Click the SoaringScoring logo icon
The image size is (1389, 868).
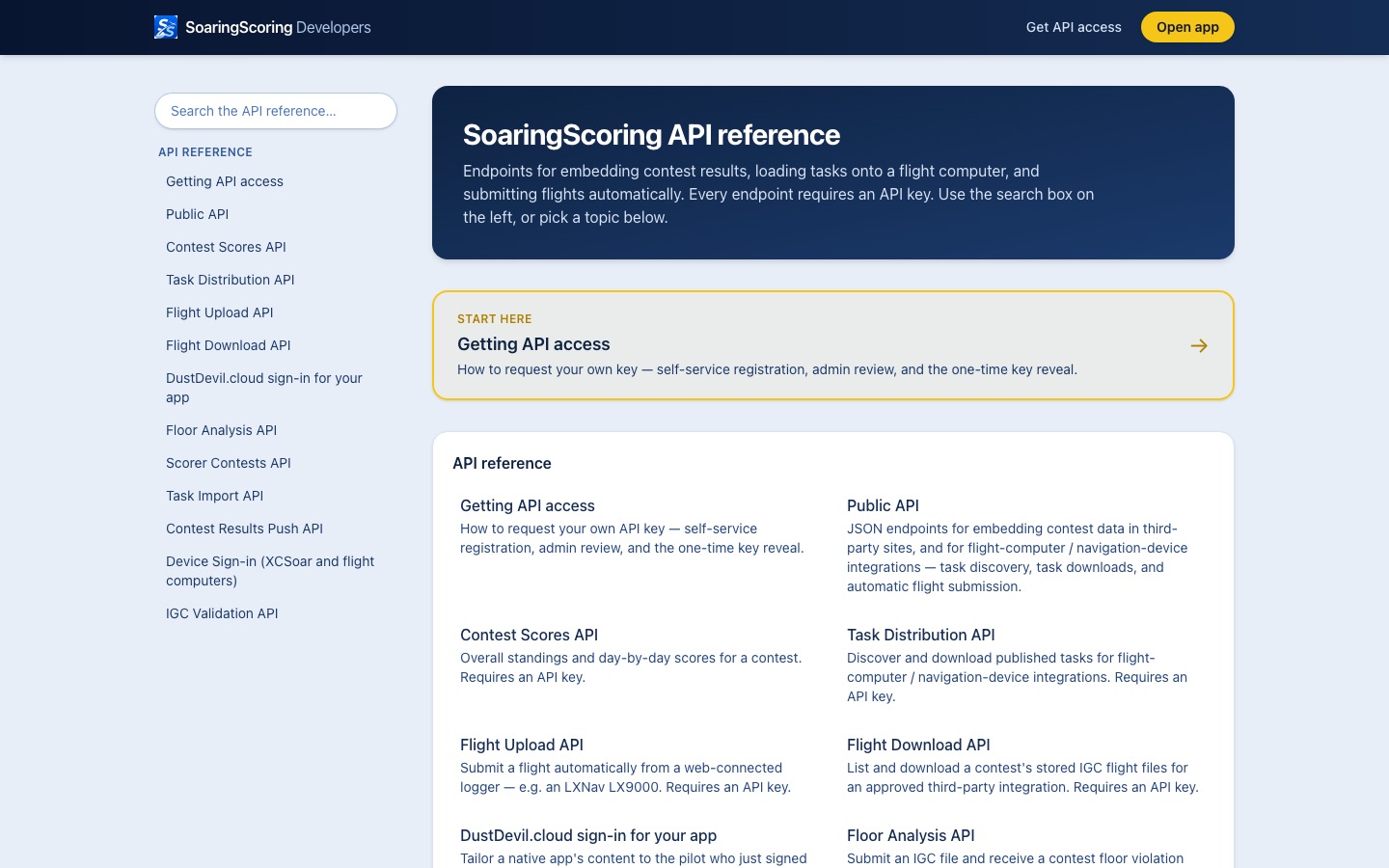[x=166, y=27]
